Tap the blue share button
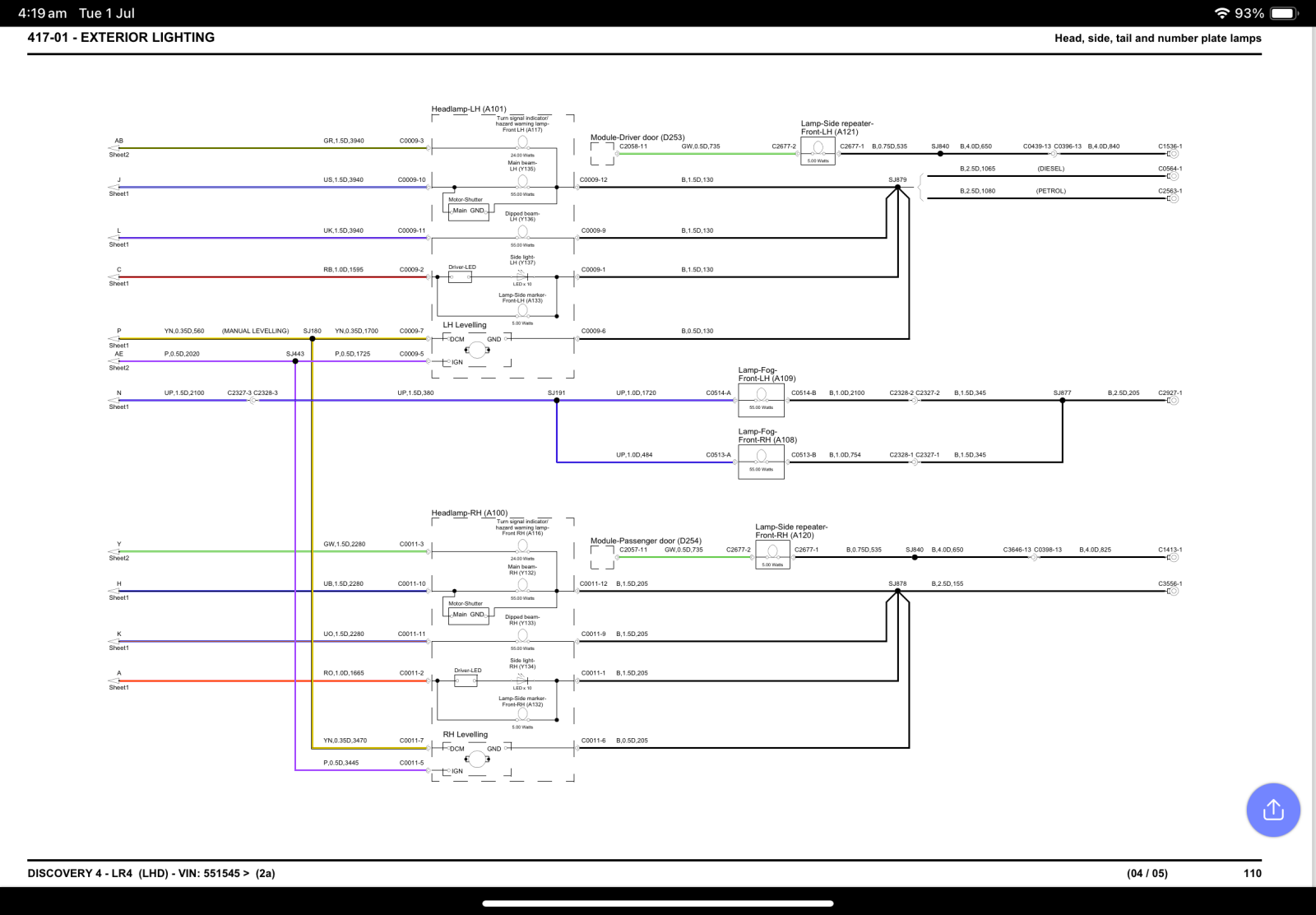1316x915 pixels. click(x=1272, y=810)
